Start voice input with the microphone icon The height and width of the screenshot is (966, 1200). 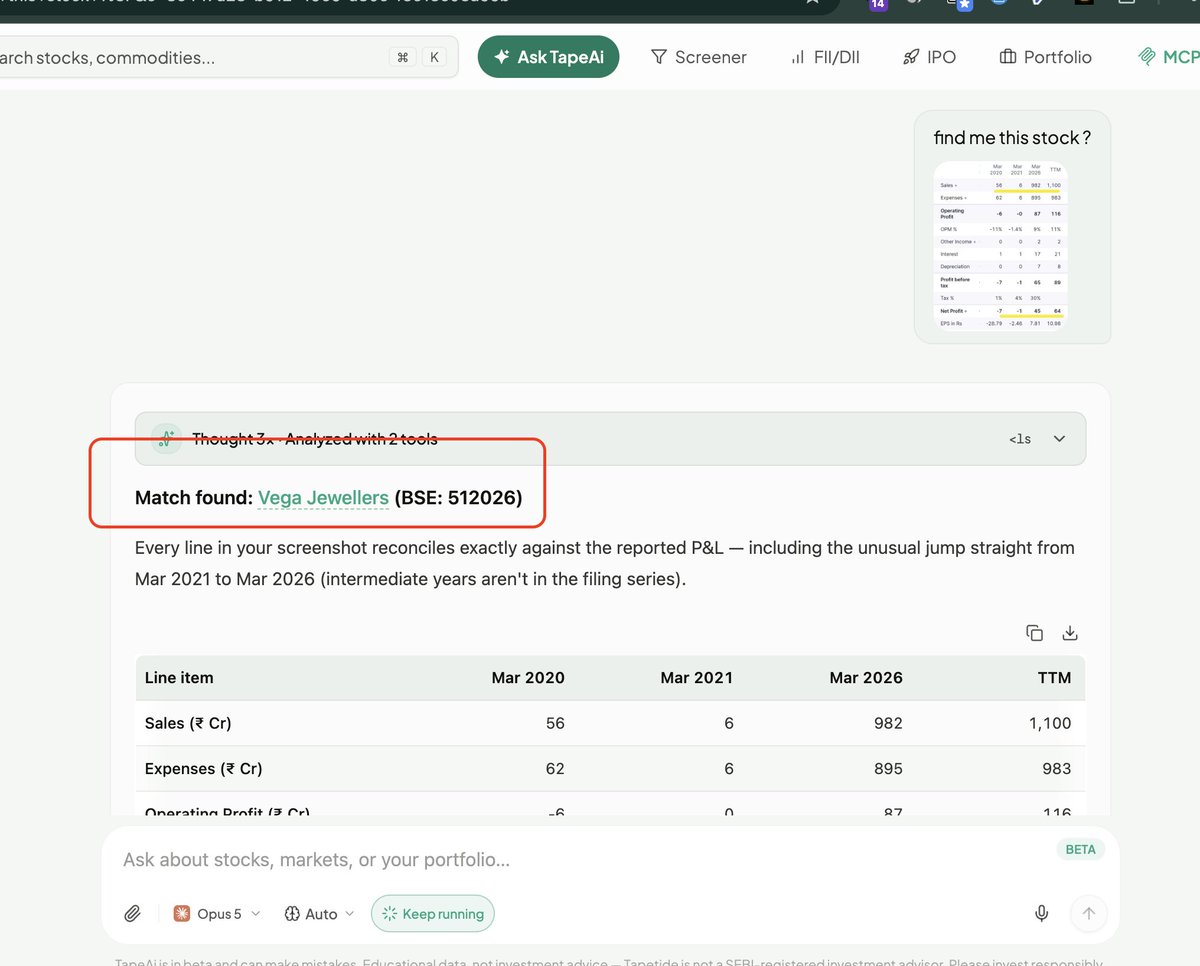pos(1041,913)
